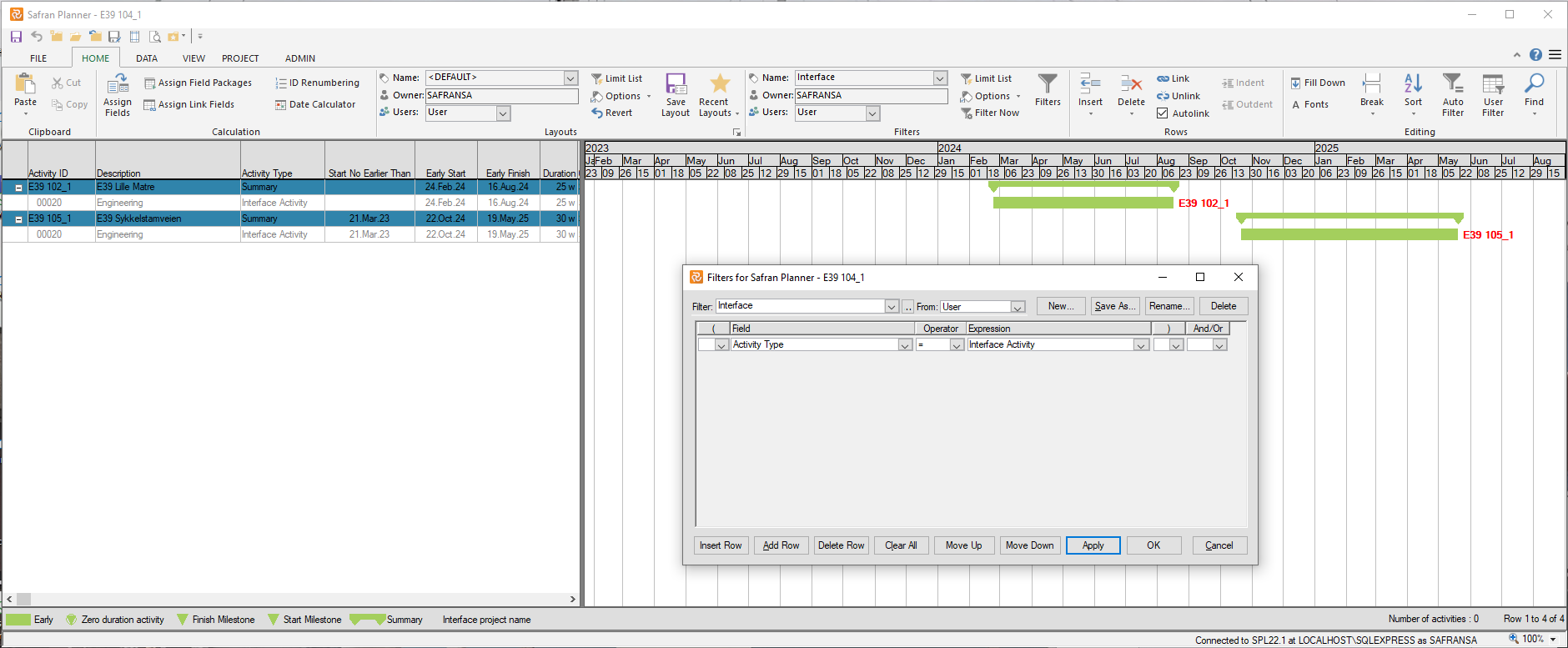This screenshot has width=1568, height=648.
Task: Open the Date Calculator
Action: [315, 104]
